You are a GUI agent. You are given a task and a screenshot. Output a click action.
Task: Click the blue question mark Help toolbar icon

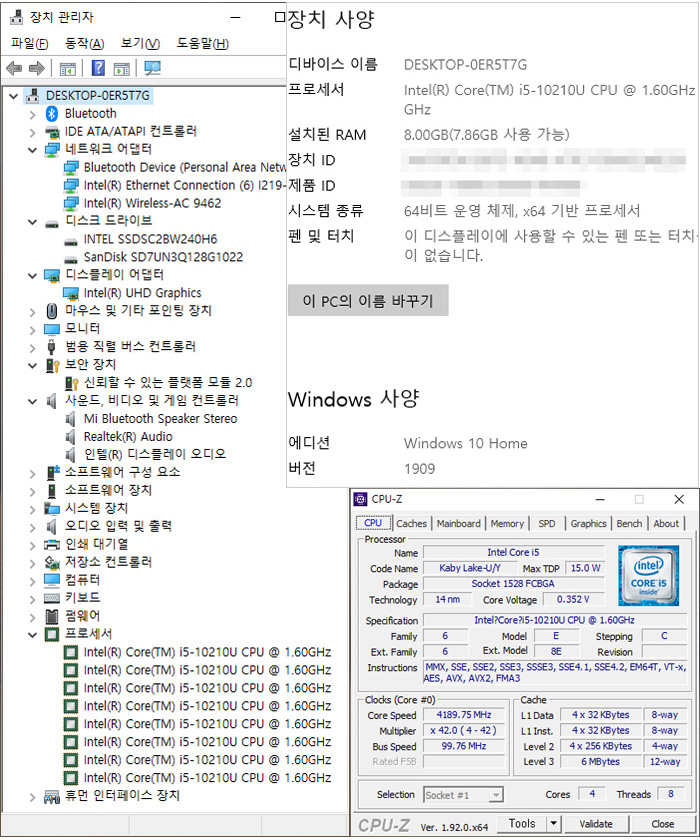click(98, 68)
